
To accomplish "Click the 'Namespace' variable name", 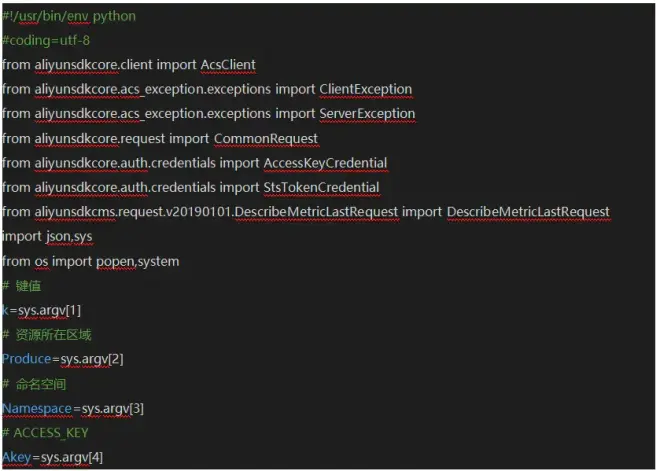I will pos(37,408).
